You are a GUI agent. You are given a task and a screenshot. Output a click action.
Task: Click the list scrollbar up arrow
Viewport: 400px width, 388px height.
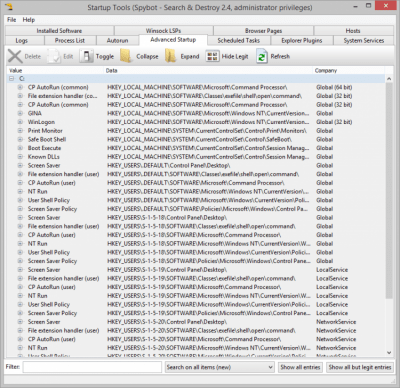[x=389, y=79]
